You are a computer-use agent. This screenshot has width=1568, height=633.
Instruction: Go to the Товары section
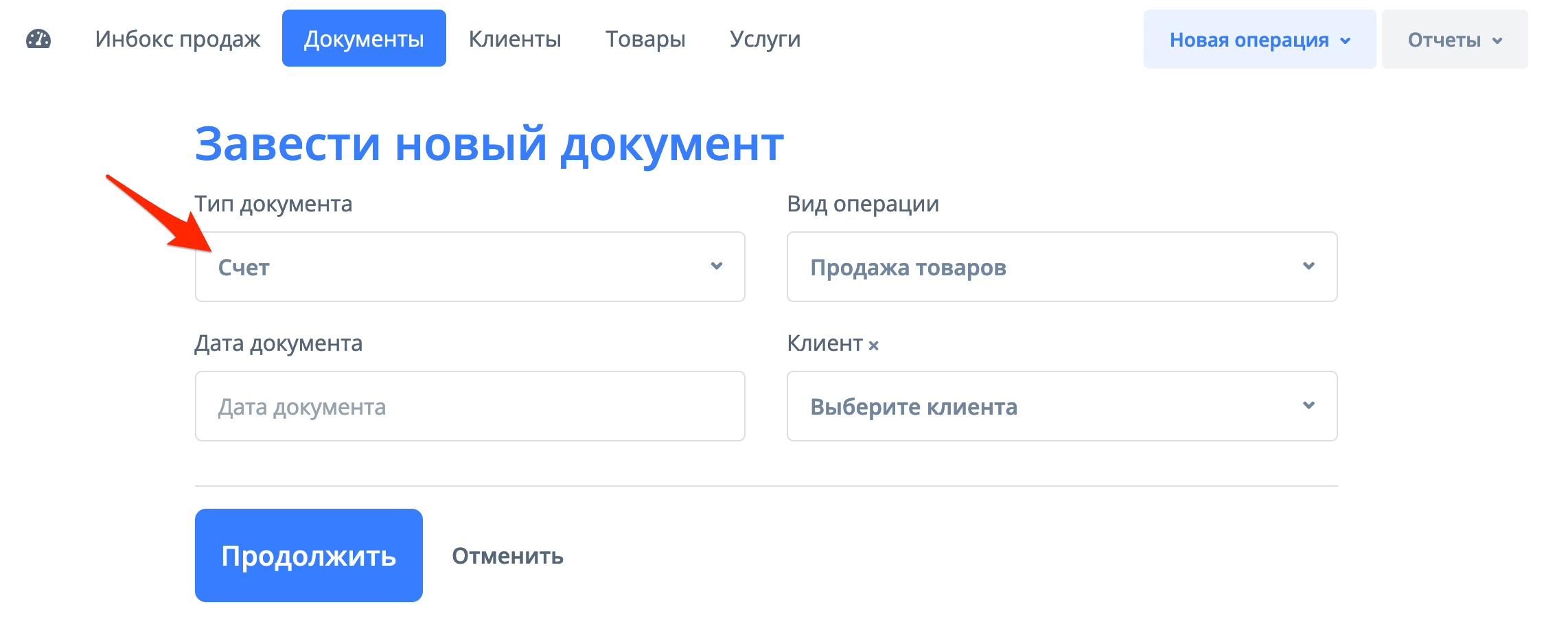[645, 39]
